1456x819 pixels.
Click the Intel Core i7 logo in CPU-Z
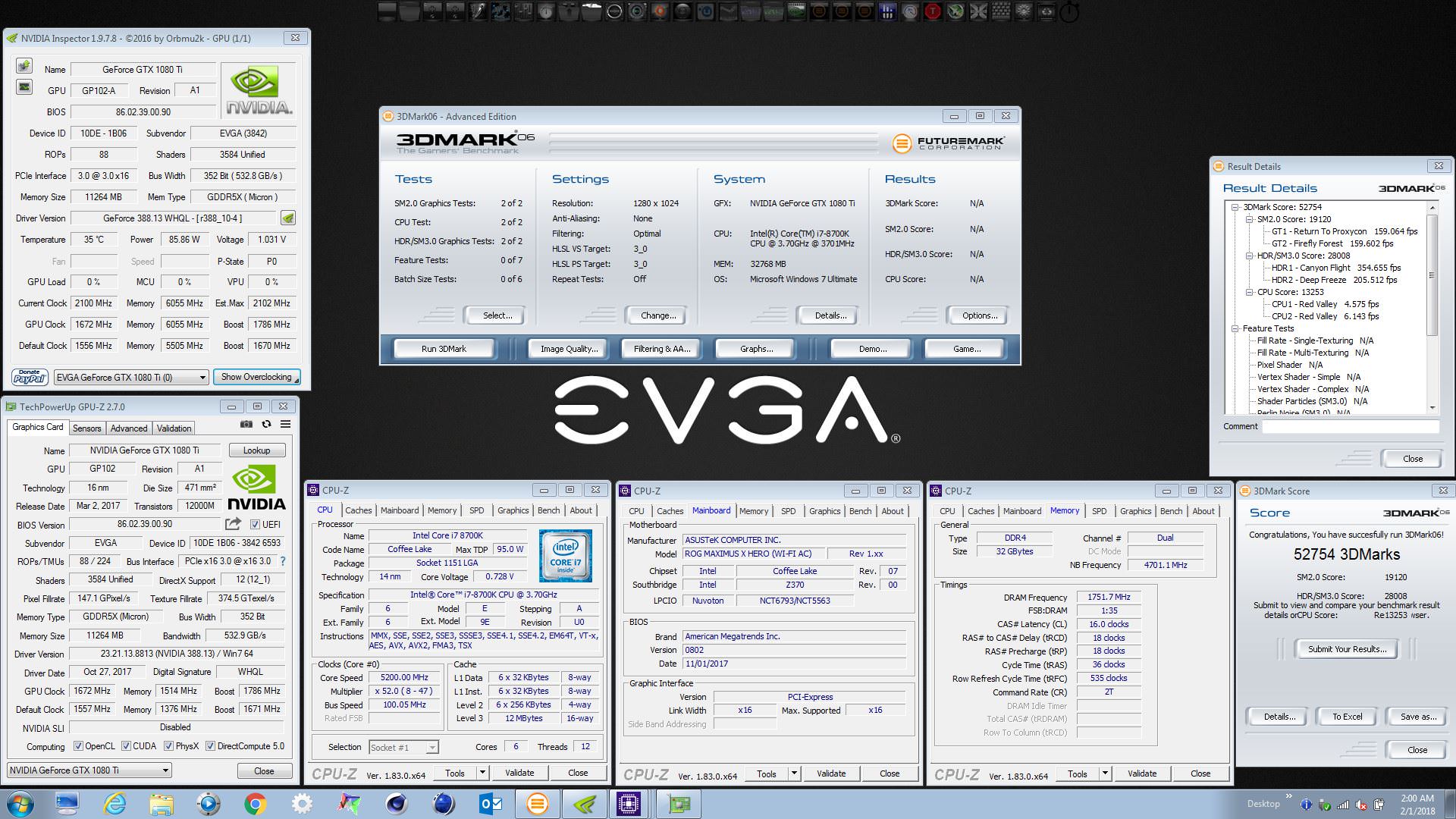[565, 557]
